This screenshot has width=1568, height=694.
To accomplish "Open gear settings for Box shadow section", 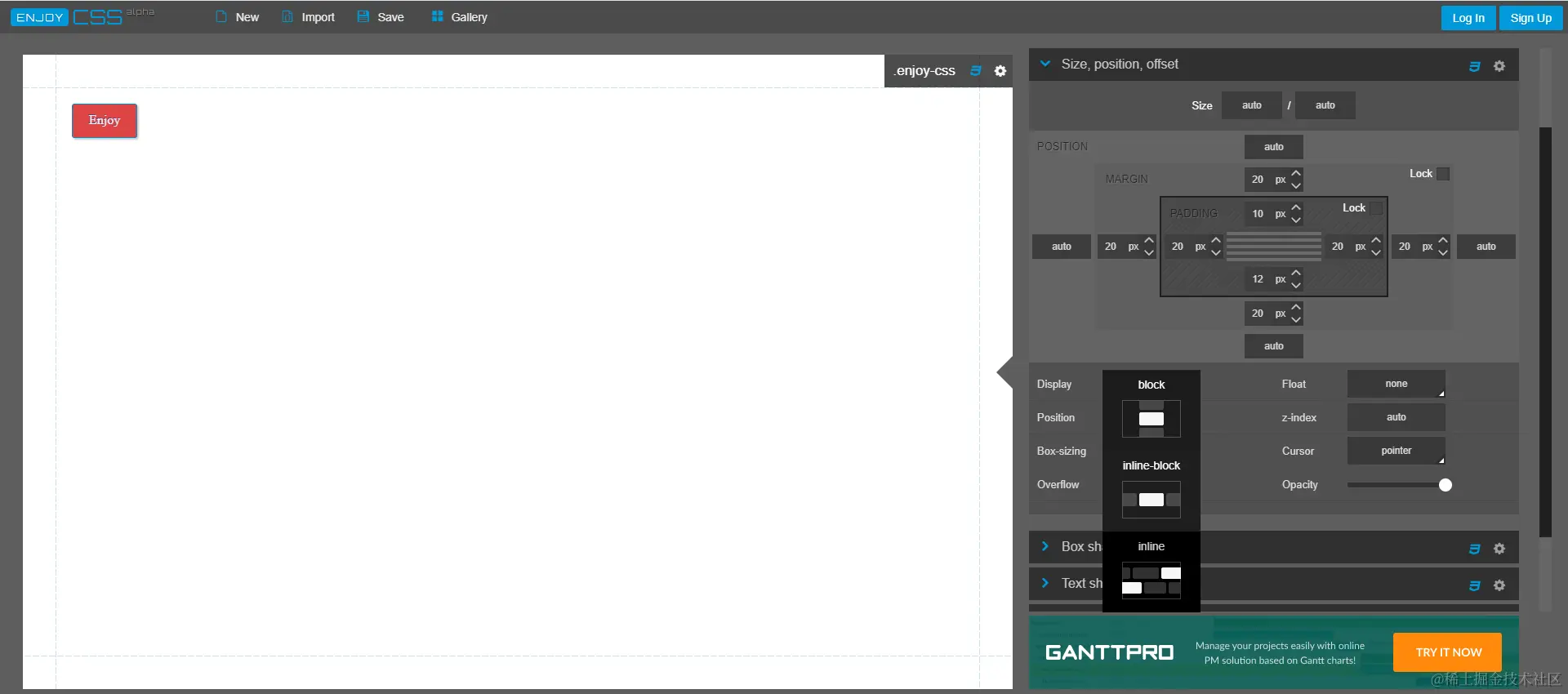I will point(1499,549).
